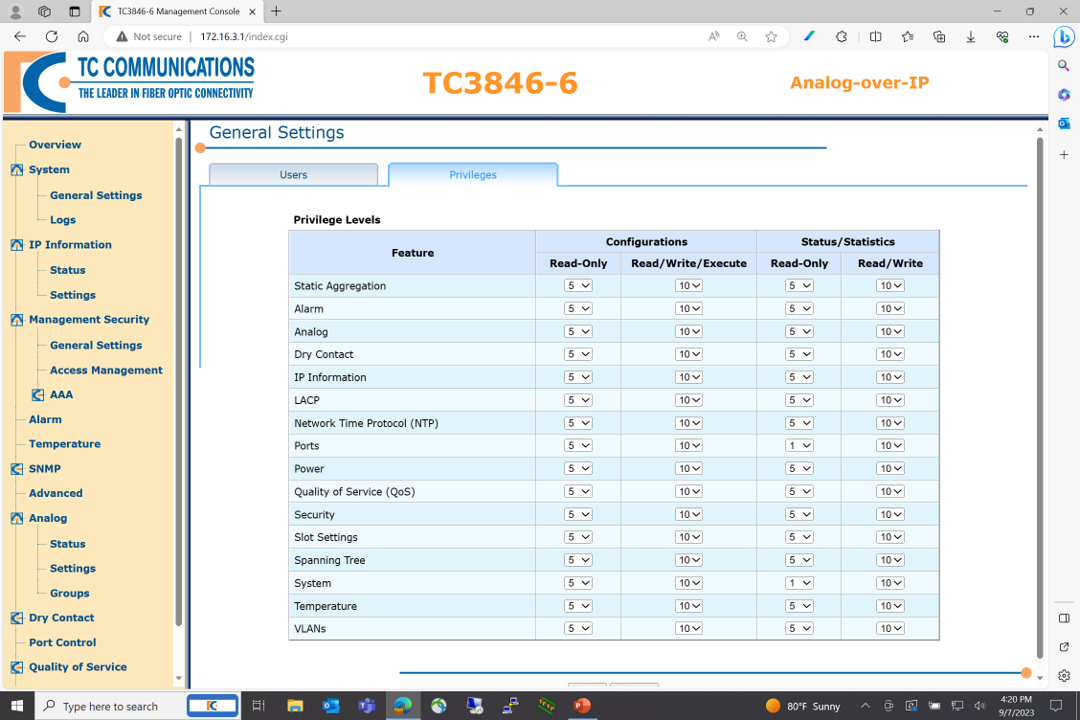Viewport: 1080px width, 720px height.
Task: Open PowerPoint from taskbar
Action: click(582, 706)
